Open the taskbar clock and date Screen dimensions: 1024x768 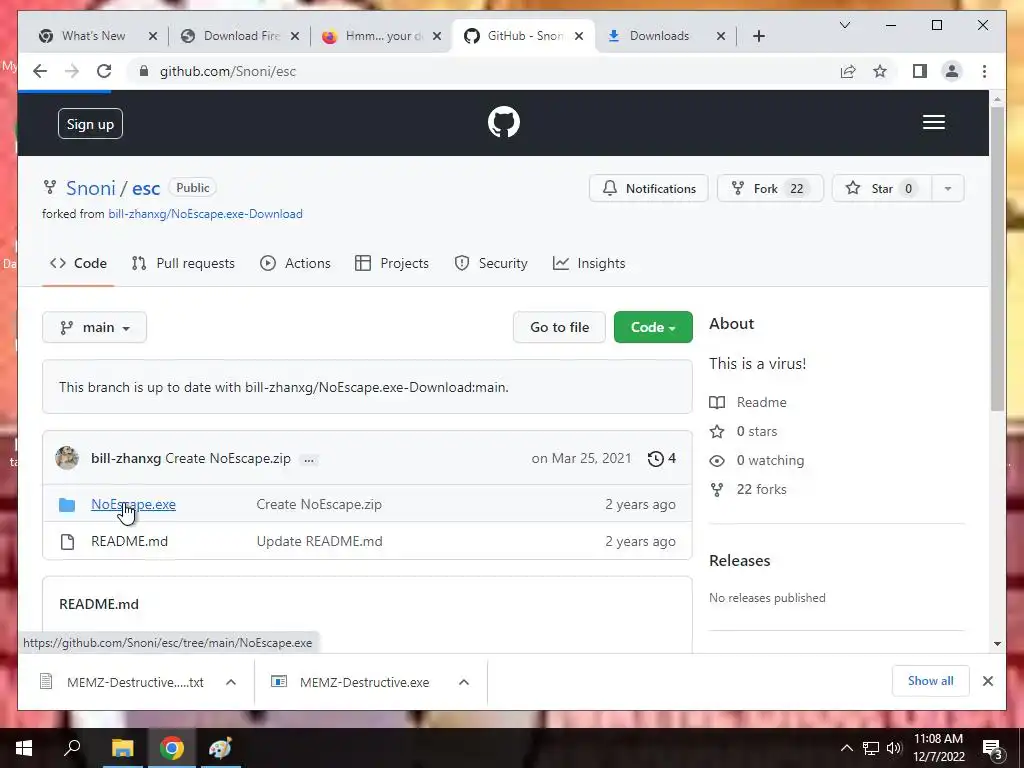[x=938, y=748]
